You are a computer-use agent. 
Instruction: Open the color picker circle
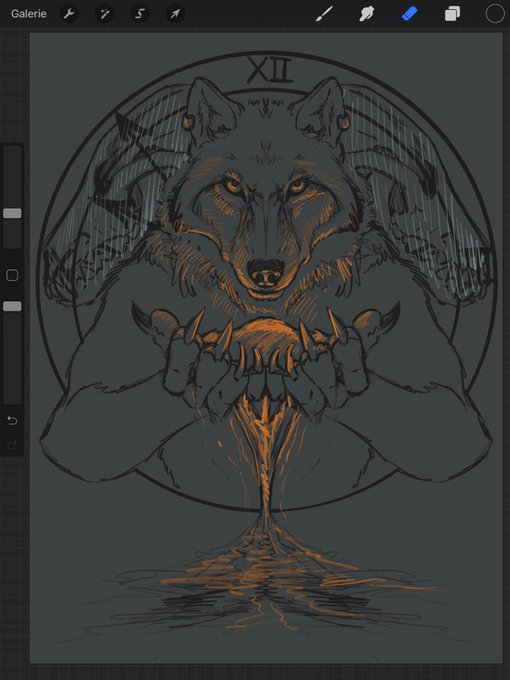point(495,13)
